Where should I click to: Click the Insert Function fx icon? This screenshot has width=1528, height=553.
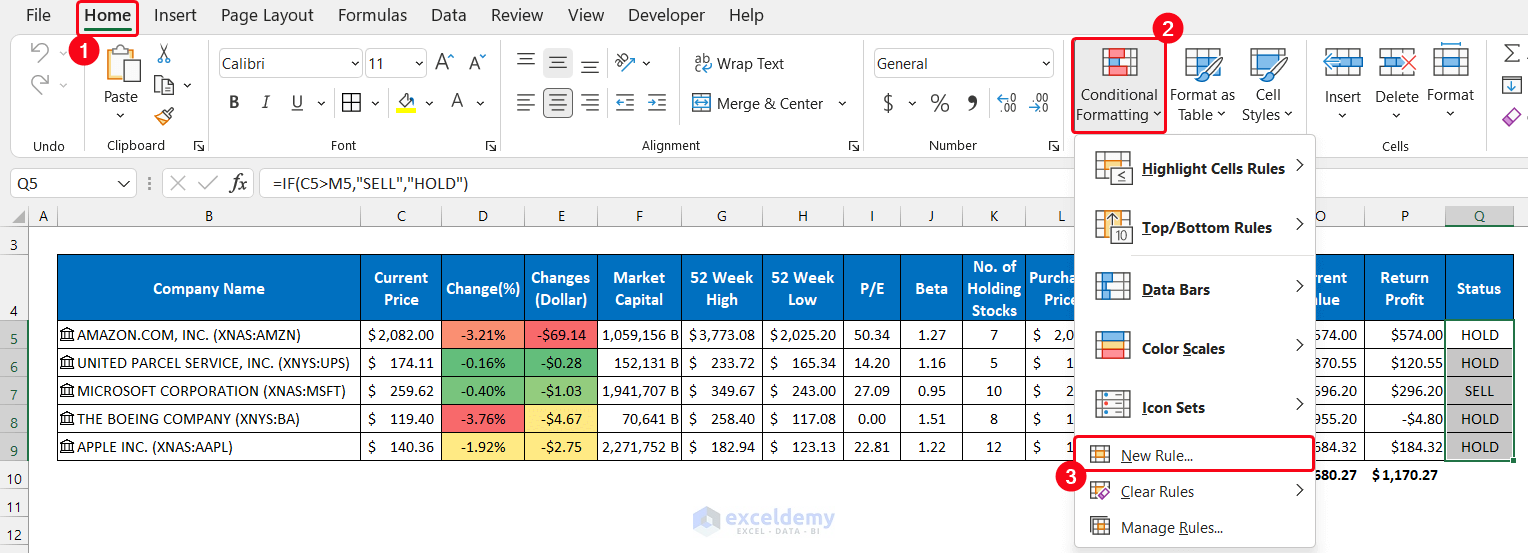[239, 183]
